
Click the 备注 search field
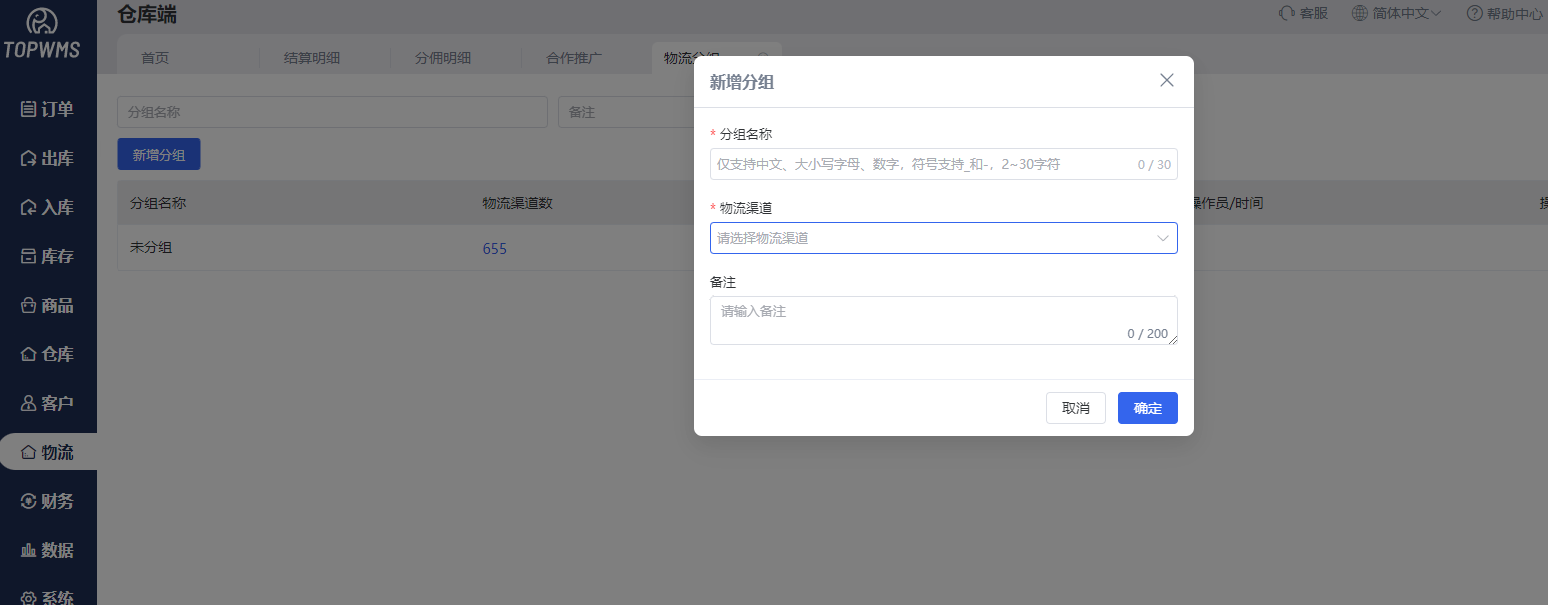click(x=626, y=112)
